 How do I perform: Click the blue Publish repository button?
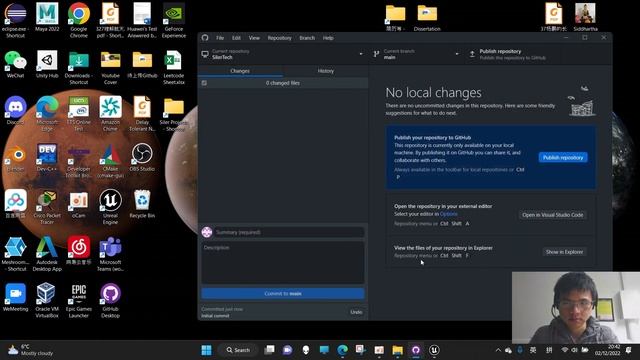pyautogui.click(x=563, y=158)
